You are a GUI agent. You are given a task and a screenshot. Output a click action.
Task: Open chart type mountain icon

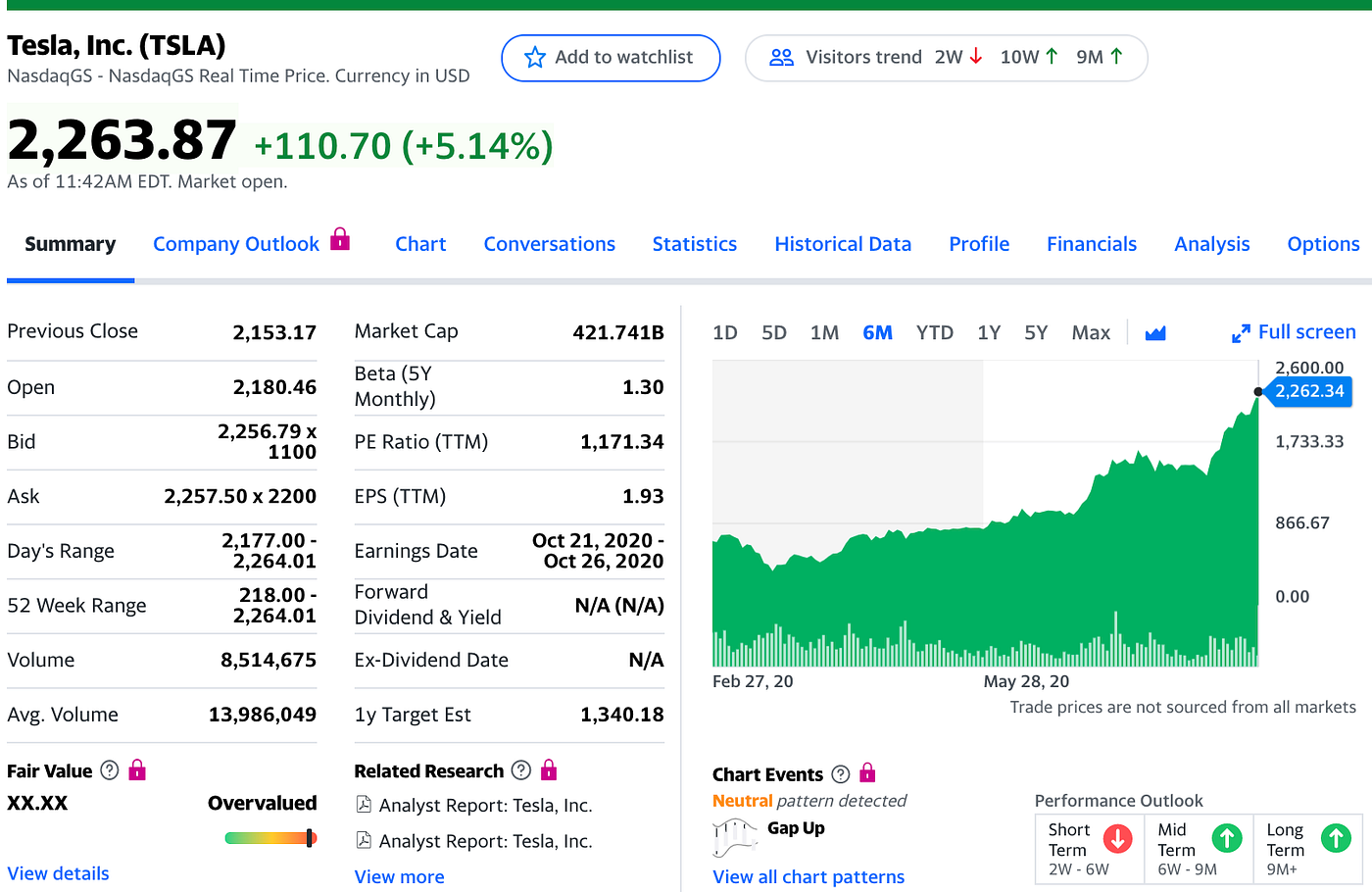pyautogui.click(x=1155, y=333)
